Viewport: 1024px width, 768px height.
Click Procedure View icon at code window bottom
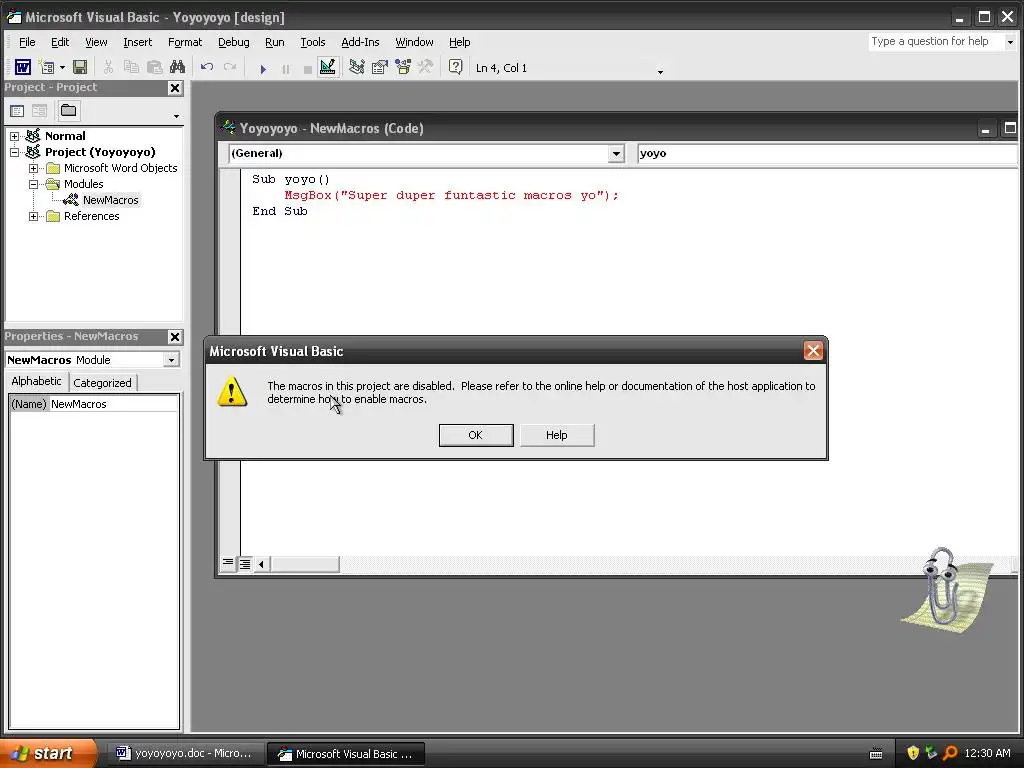click(x=228, y=563)
